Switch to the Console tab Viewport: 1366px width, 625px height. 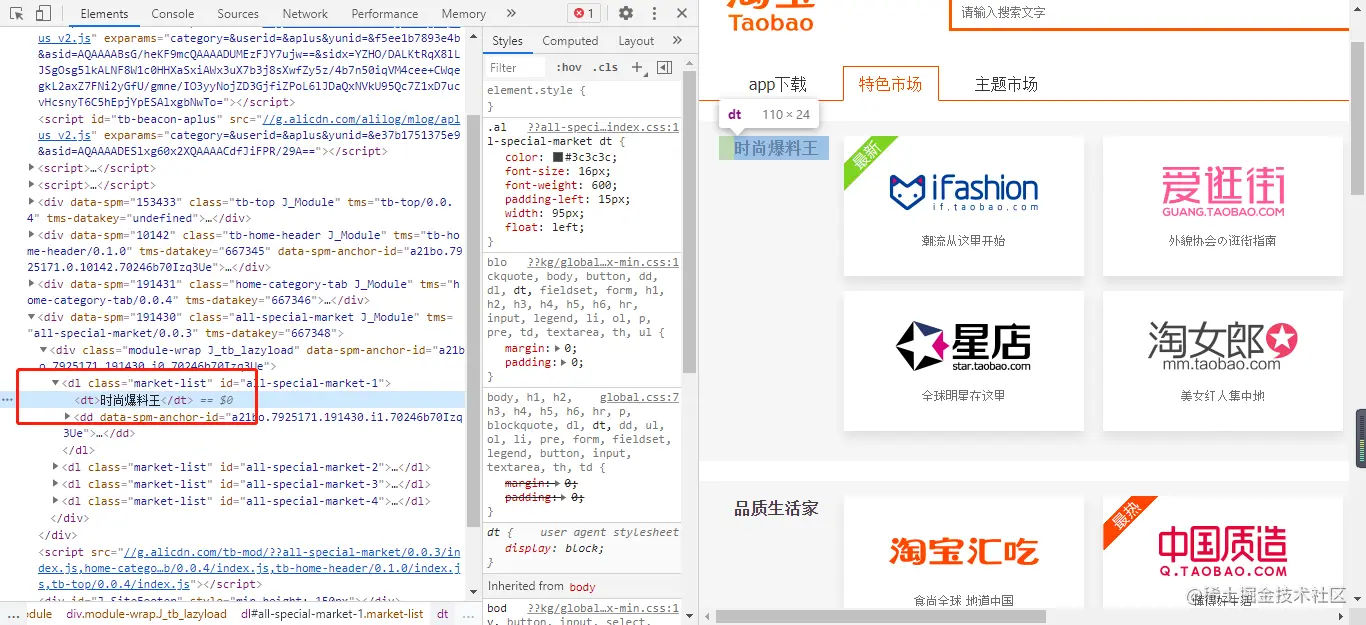(x=173, y=14)
